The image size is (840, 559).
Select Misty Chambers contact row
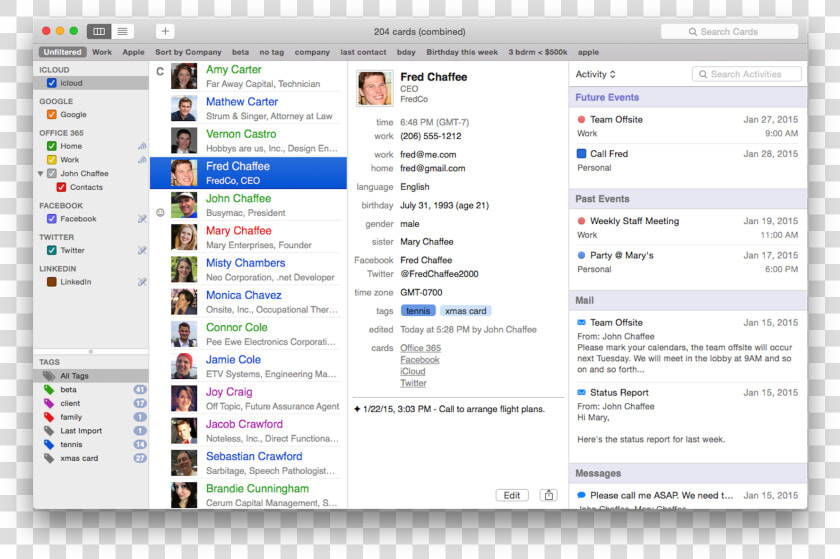(249, 270)
